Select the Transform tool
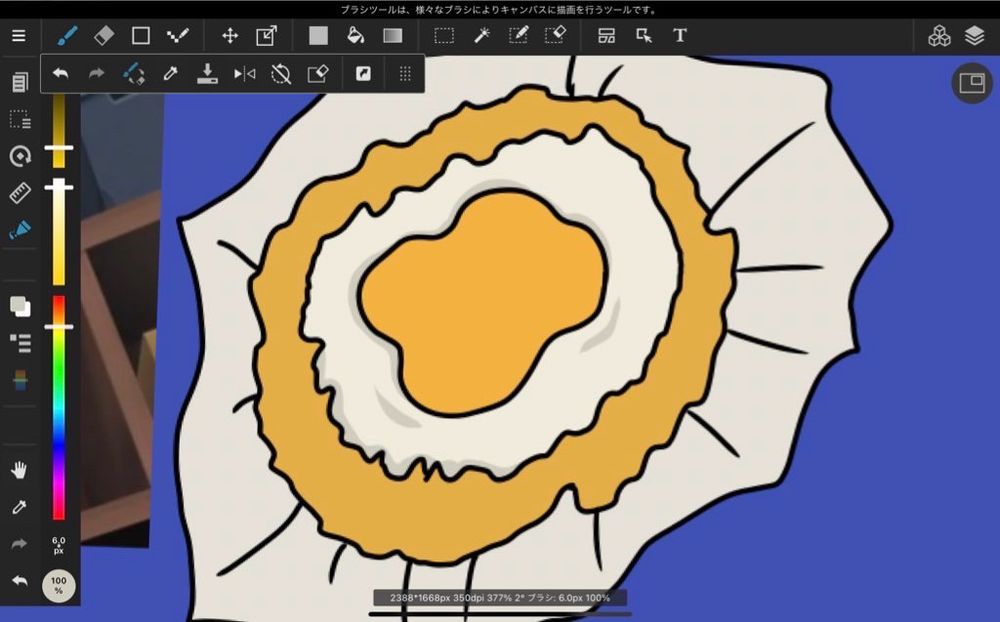The height and width of the screenshot is (622, 1000). click(267, 36)
